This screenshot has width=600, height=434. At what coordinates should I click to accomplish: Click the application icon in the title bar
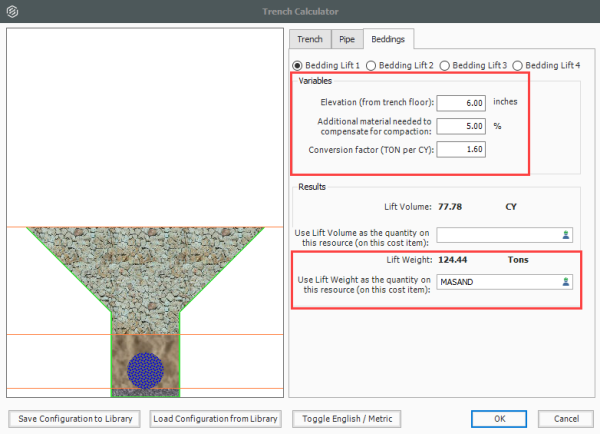click(11, 11)
